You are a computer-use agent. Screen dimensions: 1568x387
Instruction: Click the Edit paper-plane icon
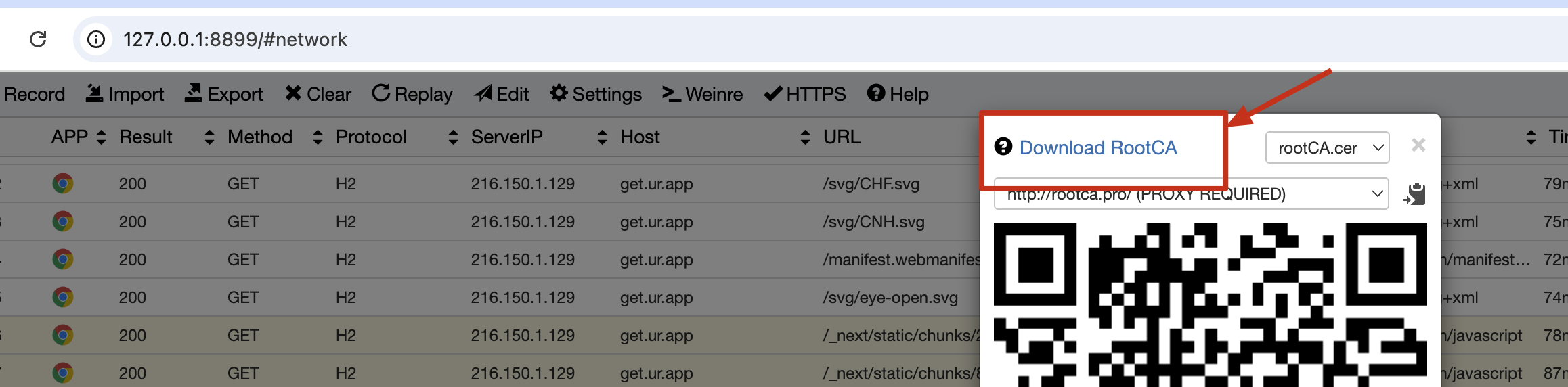(483, 93)
